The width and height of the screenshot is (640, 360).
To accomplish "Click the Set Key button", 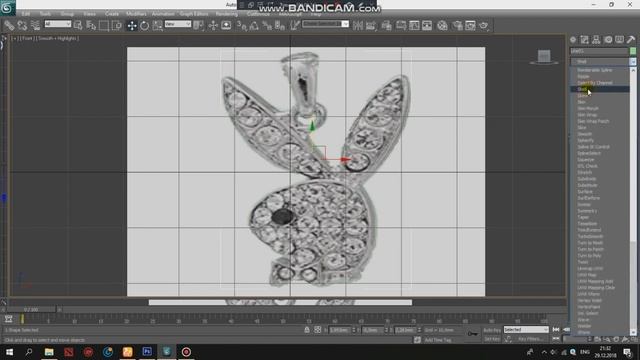I will point(492,339).
